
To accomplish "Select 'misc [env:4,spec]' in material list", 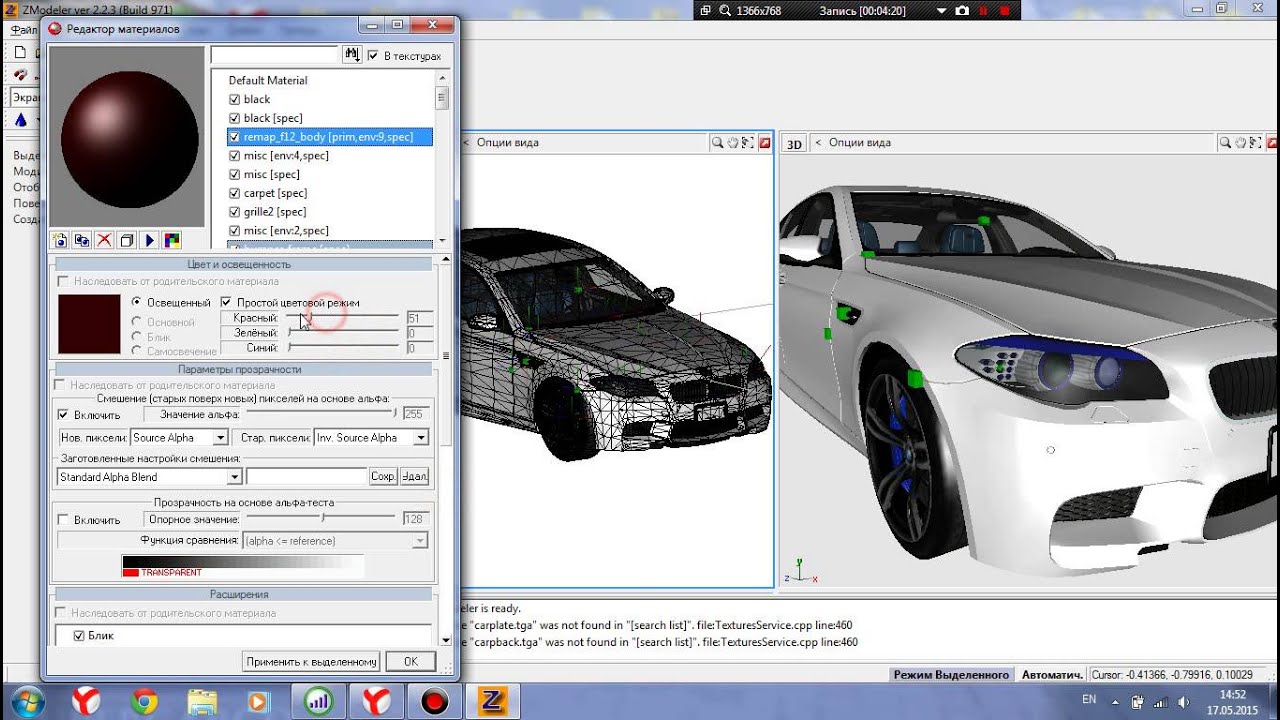I will (x=286, y=155).
